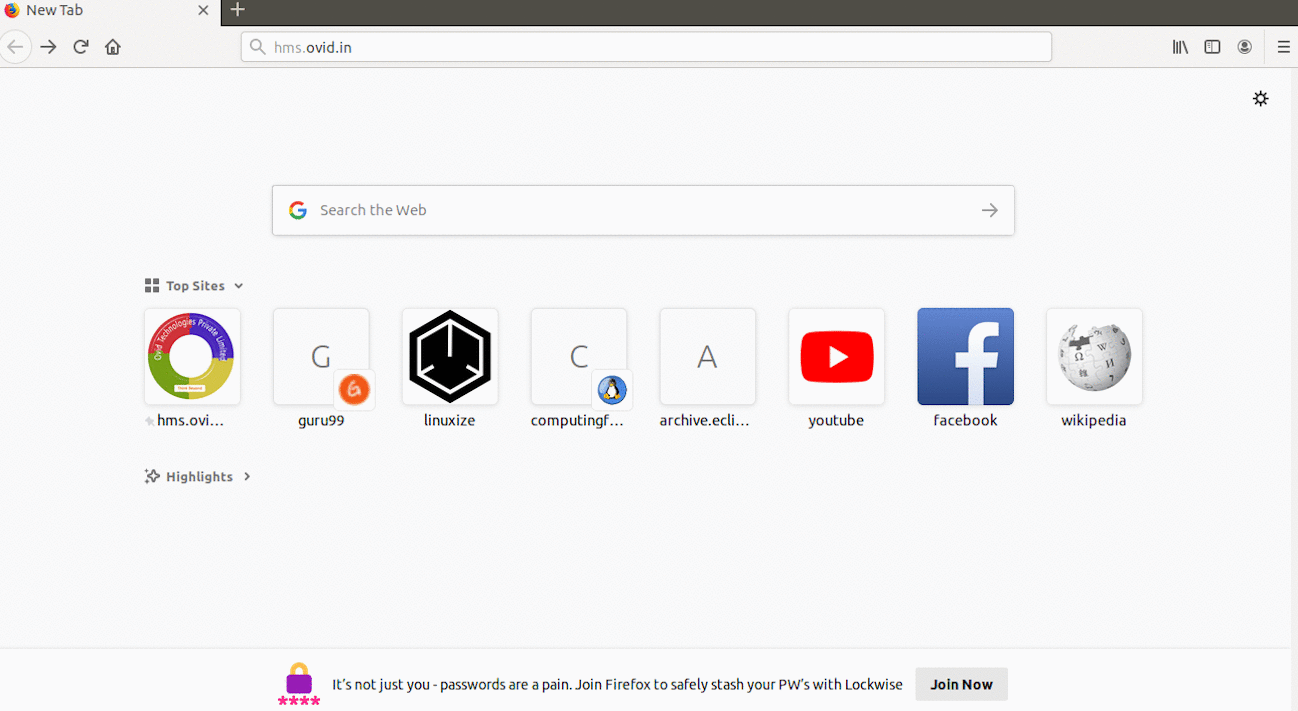Viewport: 1298px width, 711px height.
Task: Click the hms.ovid.in address bar
Action: (646, 47)
